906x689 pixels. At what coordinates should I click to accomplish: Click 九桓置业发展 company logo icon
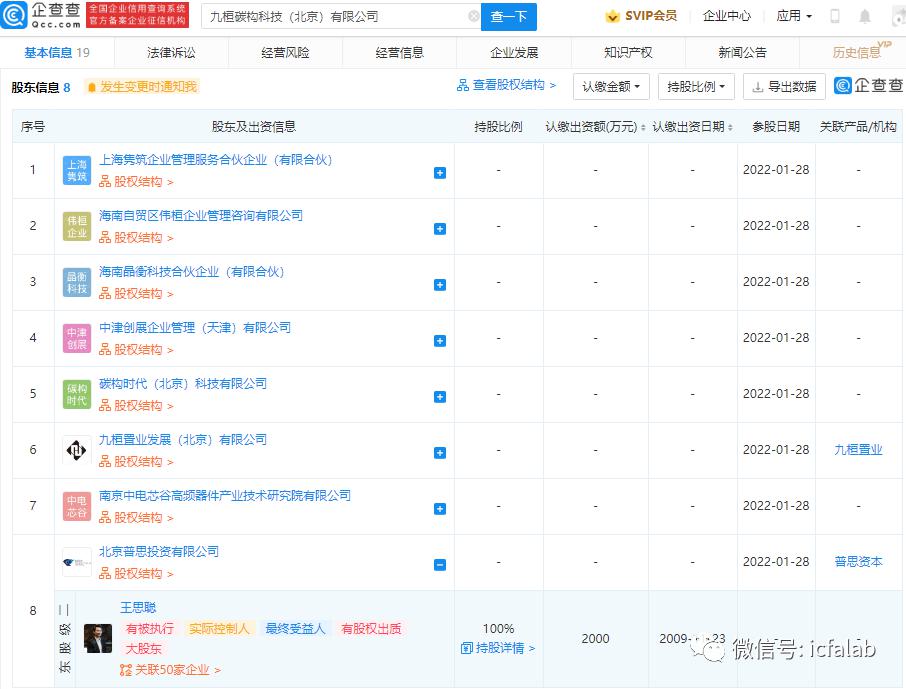tap(77, 450)
